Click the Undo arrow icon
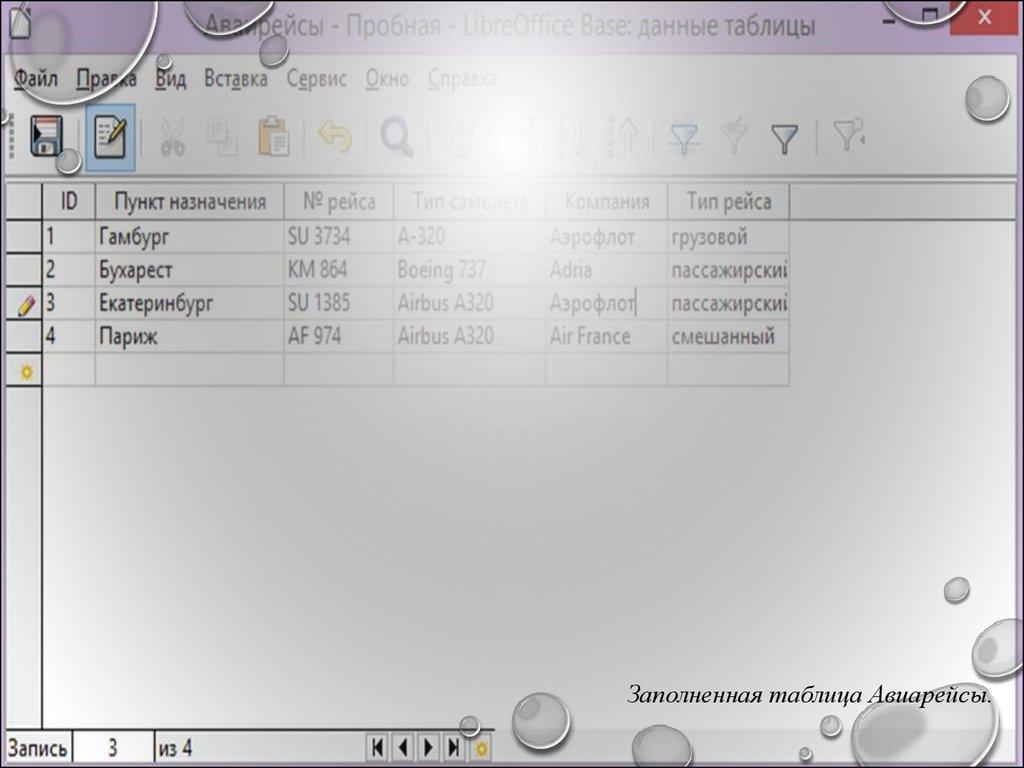Screen dimensions: 1024x768 coord(335,138)
